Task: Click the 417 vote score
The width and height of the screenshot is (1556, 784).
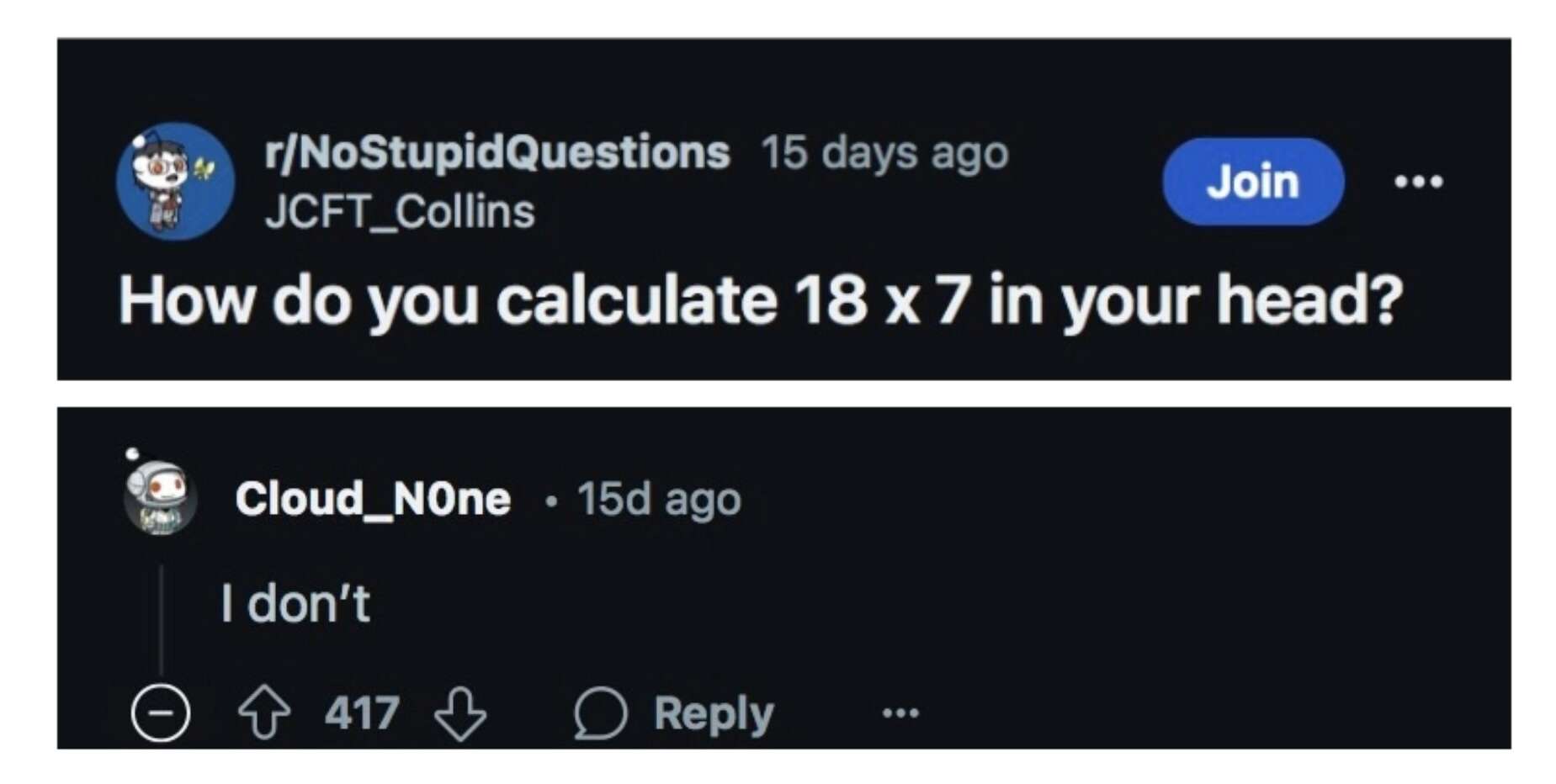Action: (362, 713)
